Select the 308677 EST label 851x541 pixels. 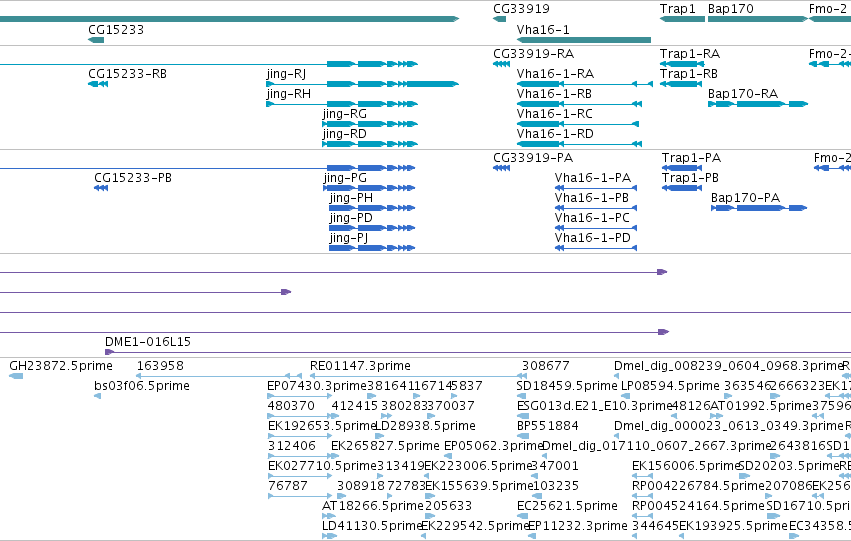pos(545,366)
